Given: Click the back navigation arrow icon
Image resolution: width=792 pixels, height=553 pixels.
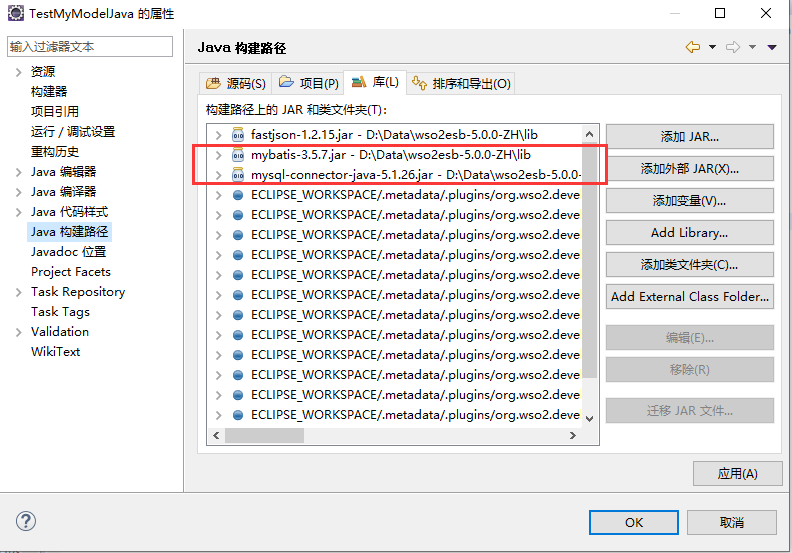Looking at the screenshot, I should (692, 47).
